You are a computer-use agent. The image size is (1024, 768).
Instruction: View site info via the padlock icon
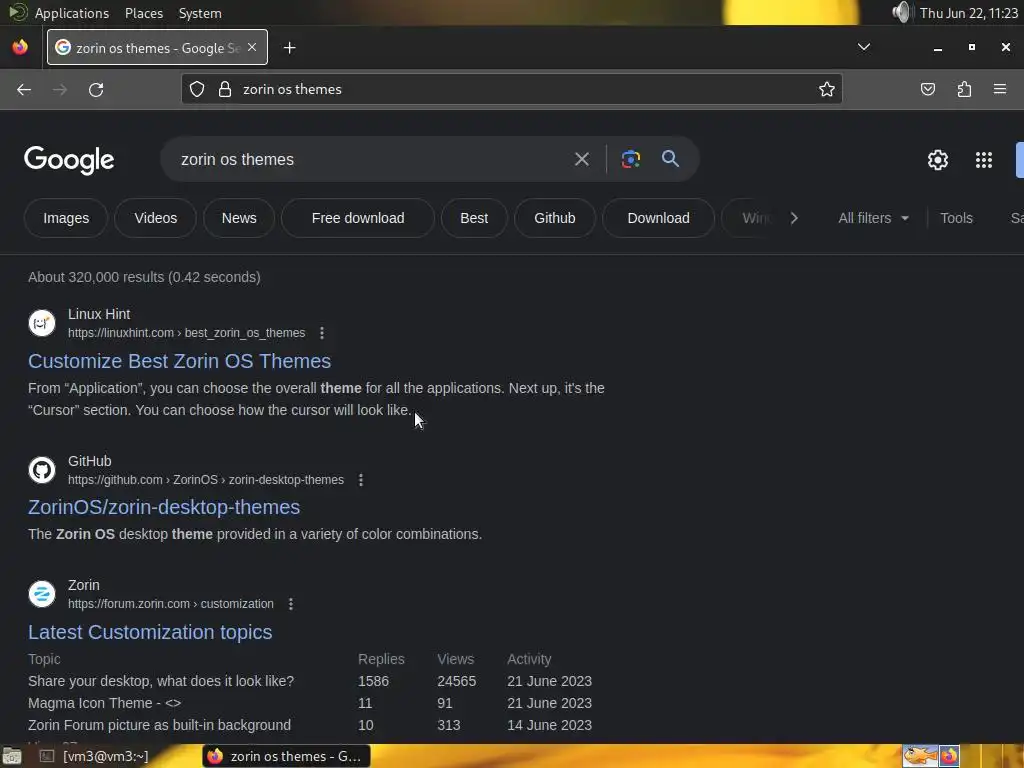click(x=225, y=89)
